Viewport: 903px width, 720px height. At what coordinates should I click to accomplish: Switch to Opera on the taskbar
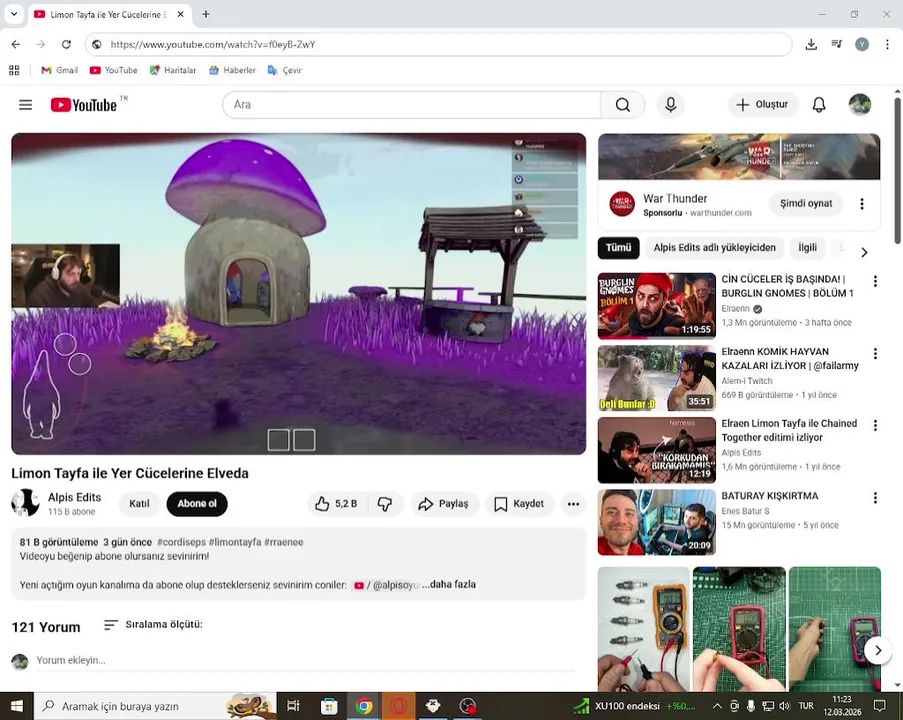coord(398,706)
